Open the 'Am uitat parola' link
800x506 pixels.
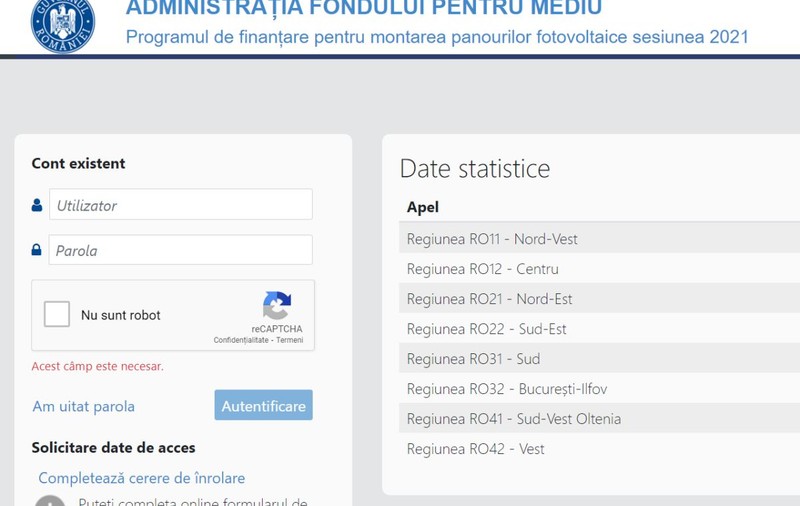point(84,407)
